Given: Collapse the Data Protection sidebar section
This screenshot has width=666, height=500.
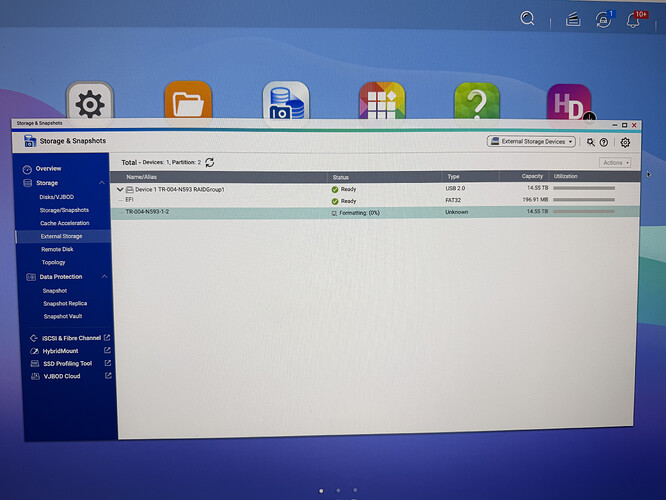Looking at the screenshot, I should coord(104,277).
